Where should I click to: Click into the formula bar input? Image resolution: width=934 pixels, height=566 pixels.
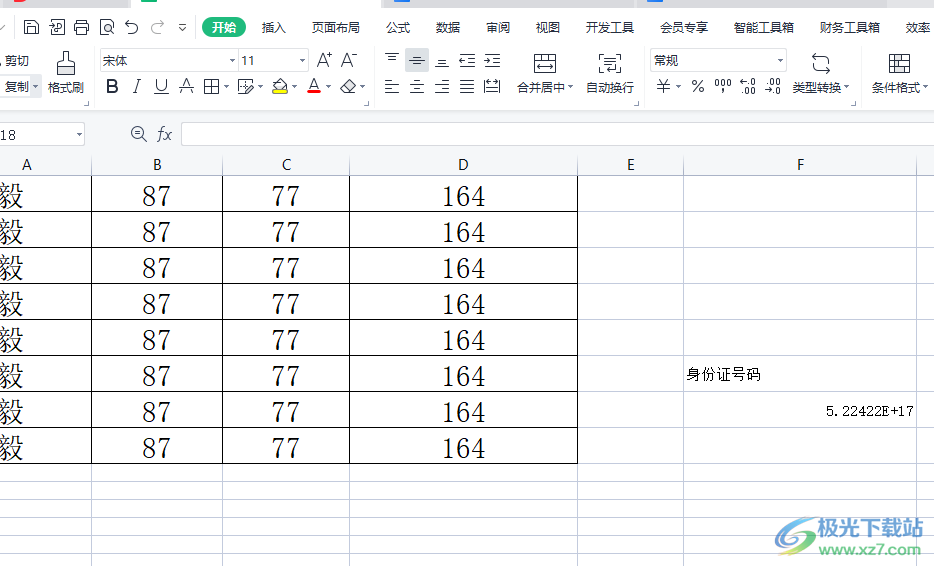click(x=558, y=134)
